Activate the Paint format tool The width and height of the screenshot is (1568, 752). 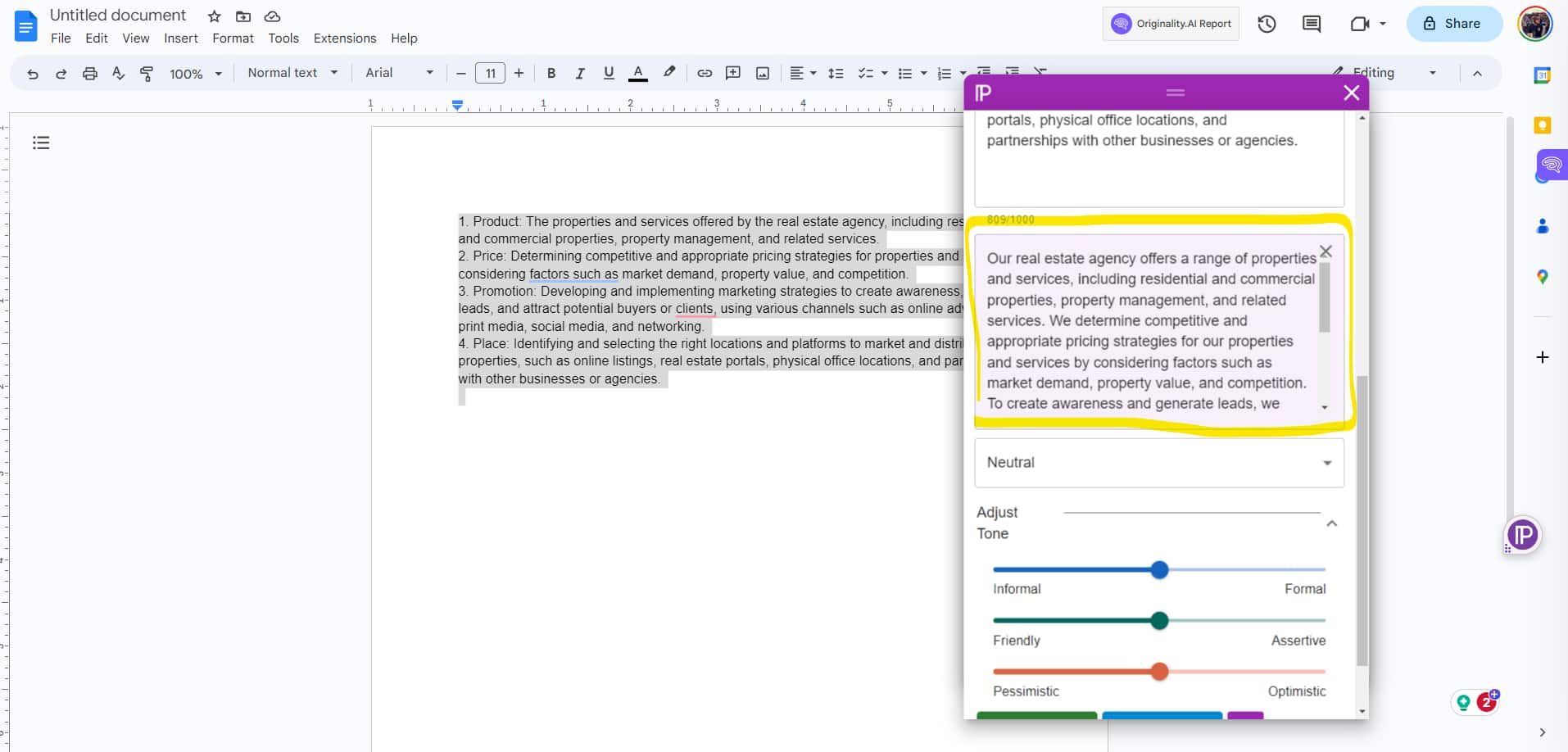pyautogui.click(x=147, y=73)
